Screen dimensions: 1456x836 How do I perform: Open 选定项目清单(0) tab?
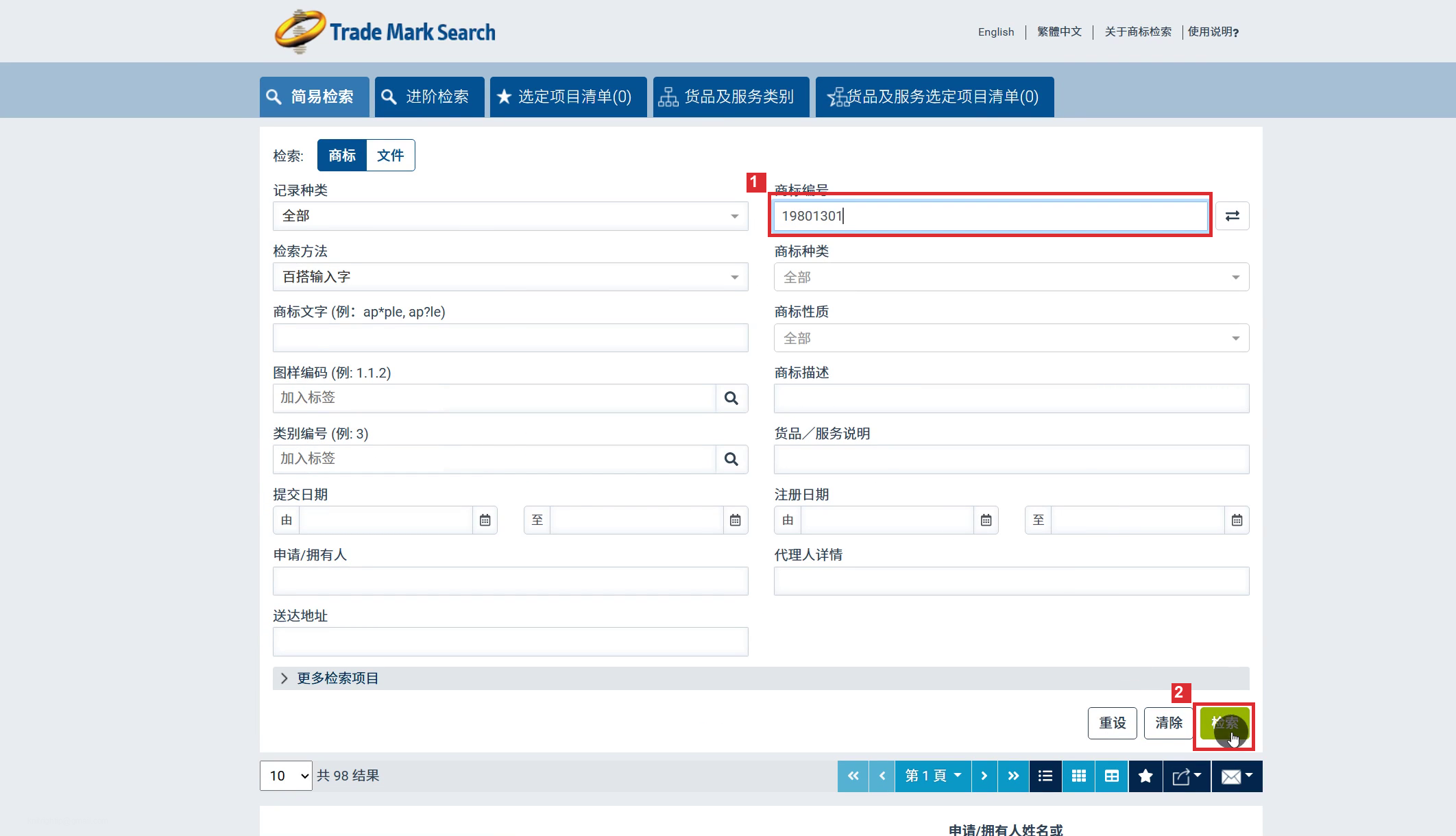coord(568,97)
